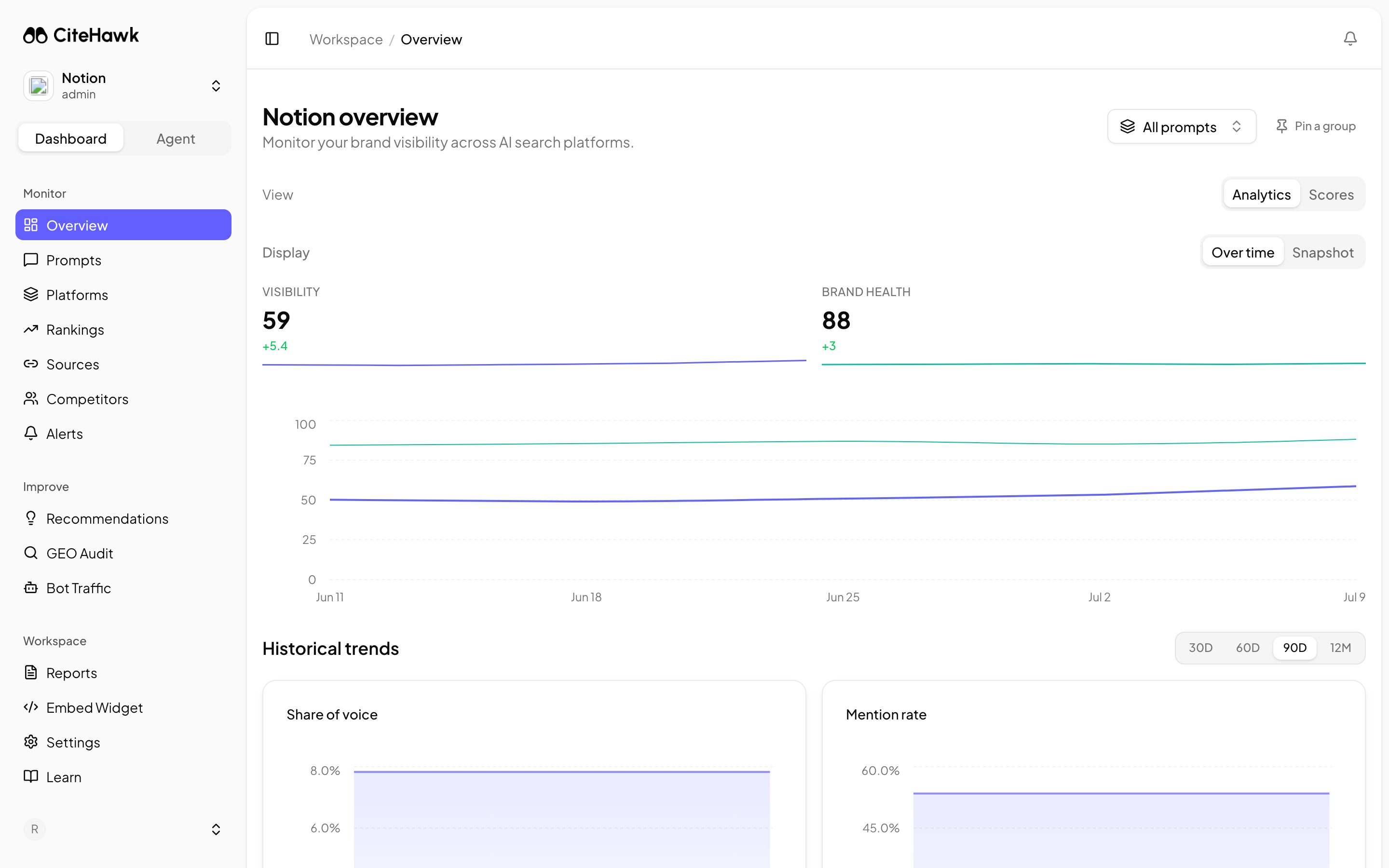Click the Rankings trend icon

coord(31,329)
